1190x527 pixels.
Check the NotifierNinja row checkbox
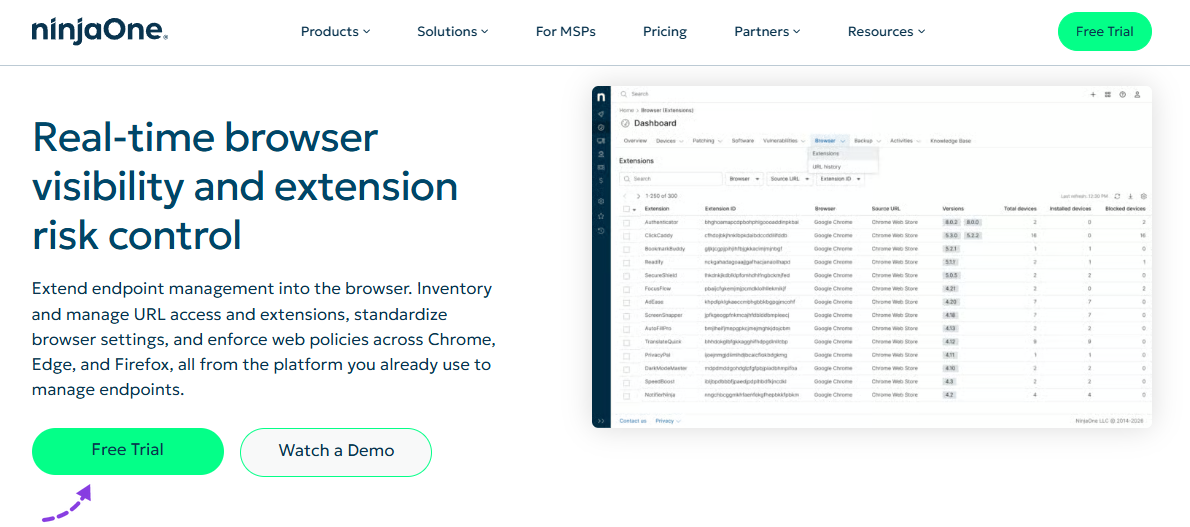pos(626,396)
